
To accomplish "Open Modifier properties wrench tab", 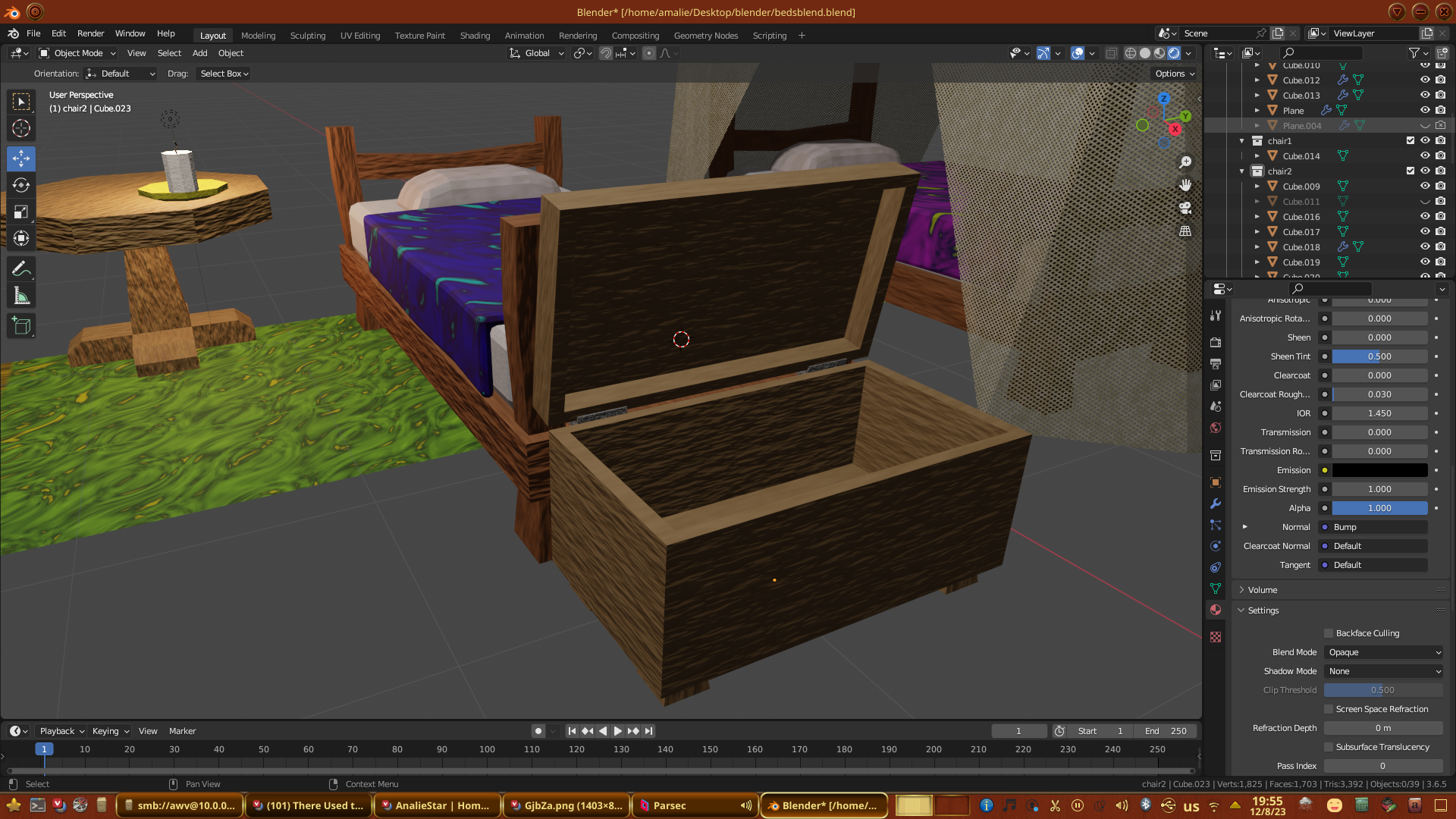I will click(x=1216, y=504).
